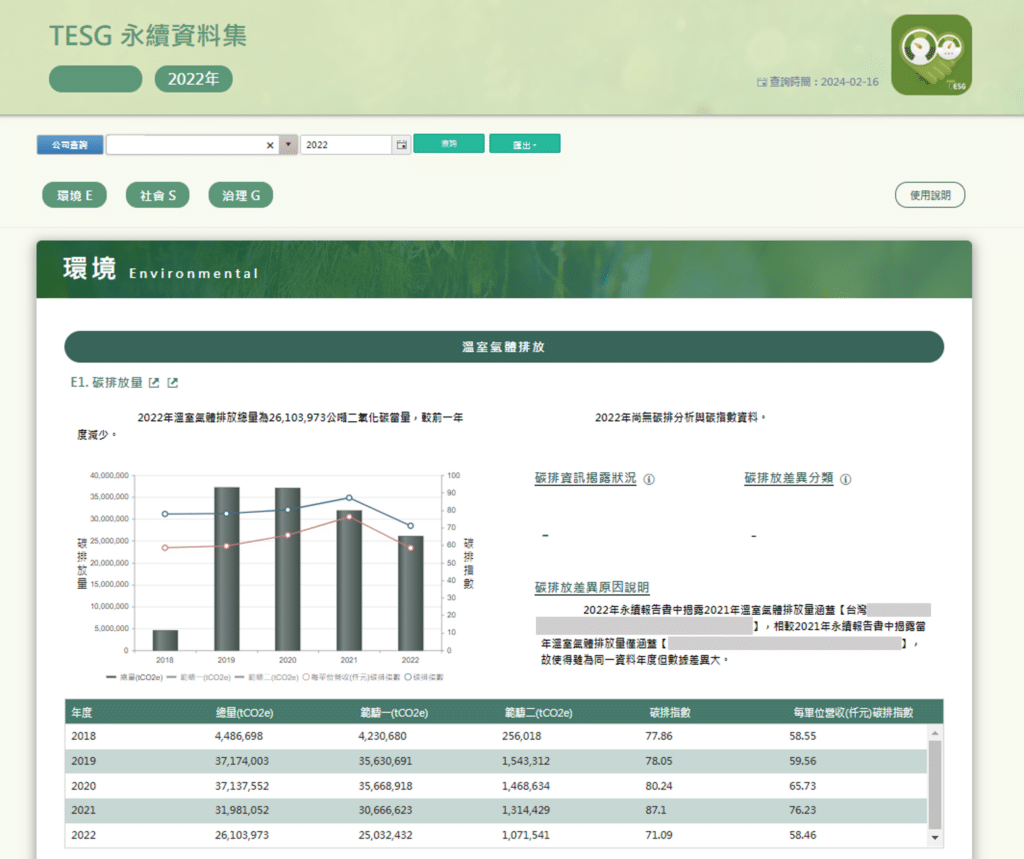Open the 匯出 export dropdown
The height and width of the screenshot is (859, 1024).
coord(524,143)
